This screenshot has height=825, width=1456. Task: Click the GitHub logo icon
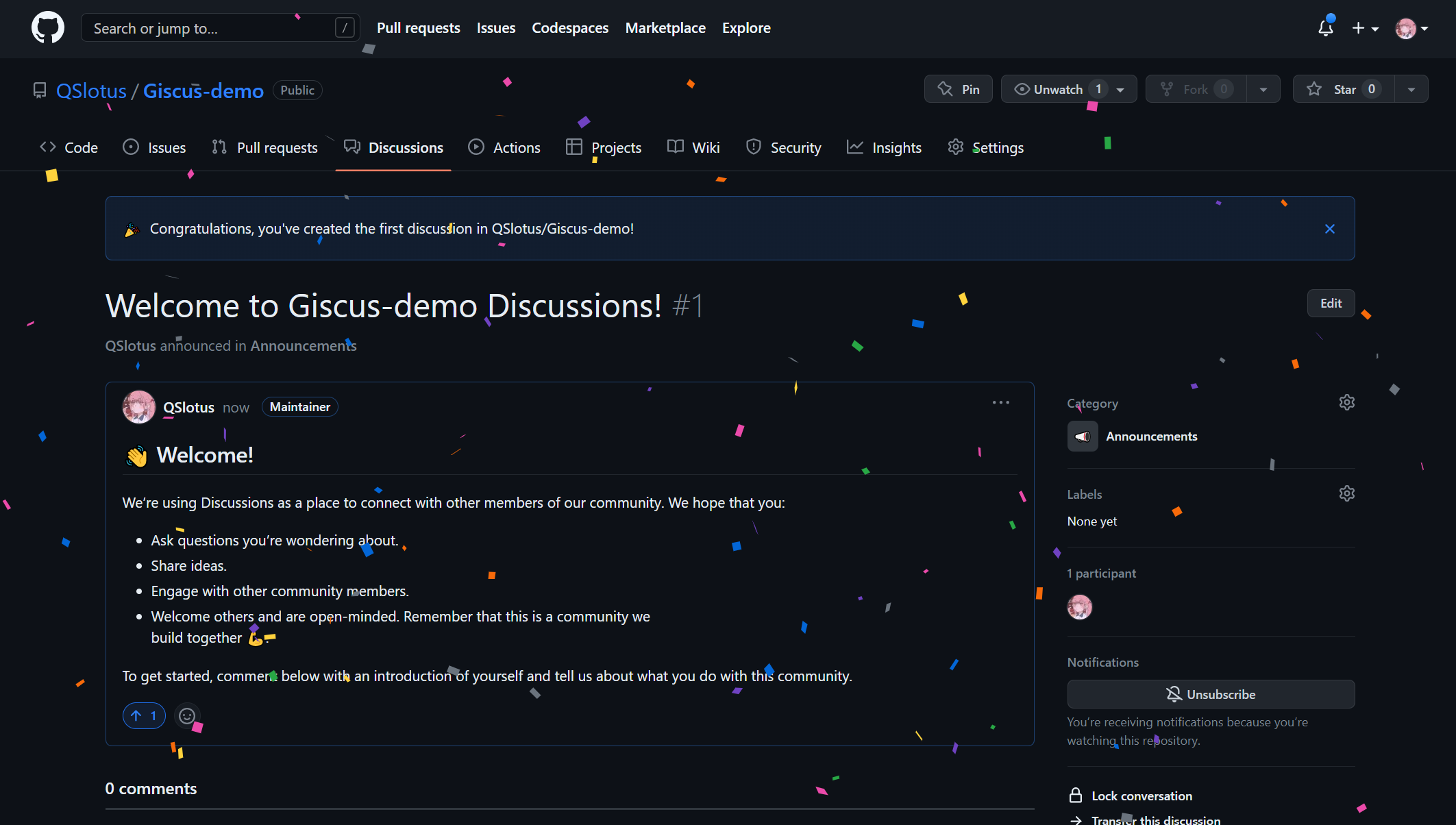[47, 28]
